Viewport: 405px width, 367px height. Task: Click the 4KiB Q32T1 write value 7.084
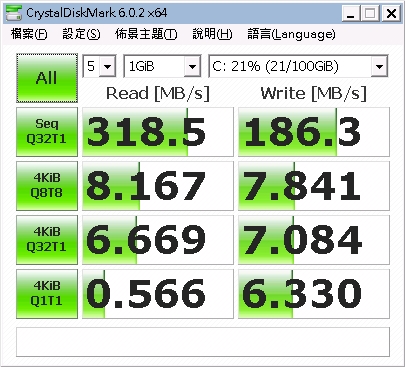314,240
